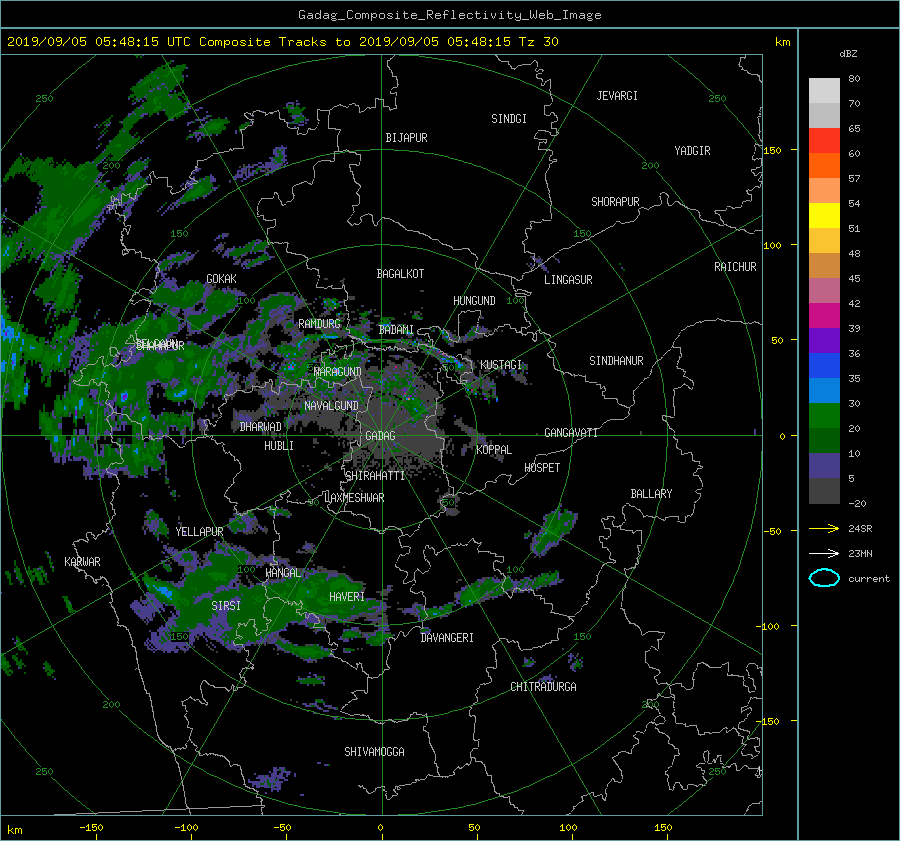Click the KUSTAGI city label
Viewport: 900px width, 841px height.
tap(501, 365)
